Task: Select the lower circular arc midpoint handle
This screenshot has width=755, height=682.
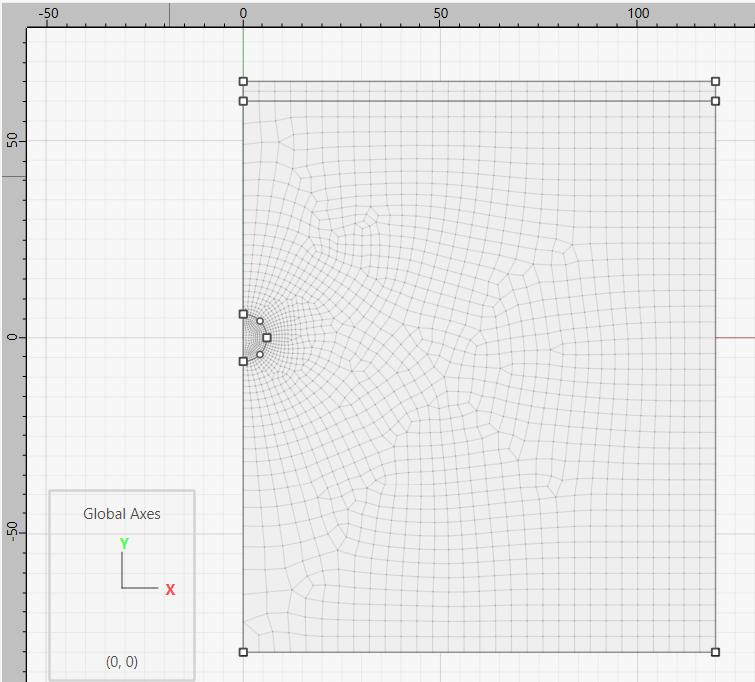Action: click(x=260, y=354)
